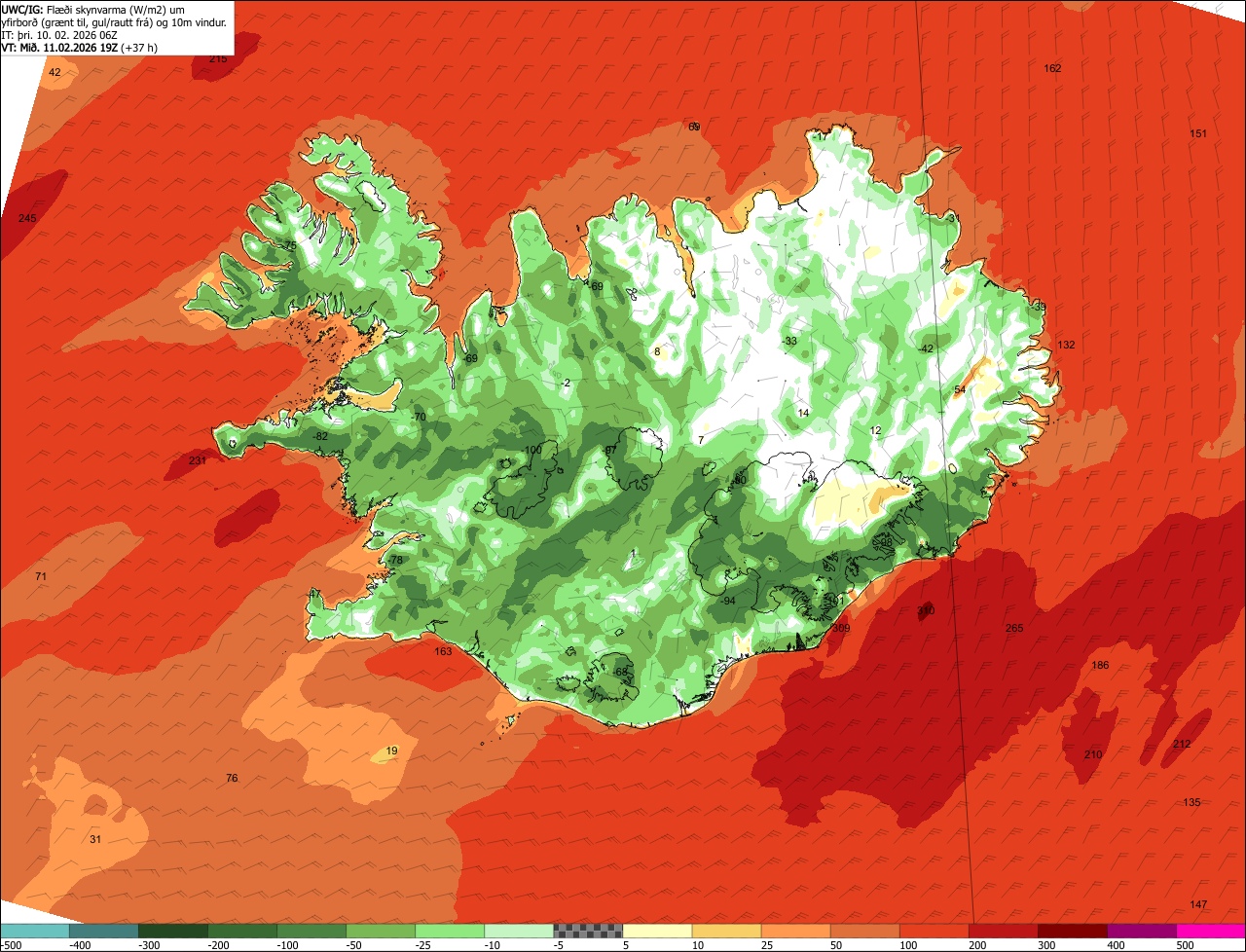
Task: Click the map value '75' in the Westfjords
Action: click(290, 245)
